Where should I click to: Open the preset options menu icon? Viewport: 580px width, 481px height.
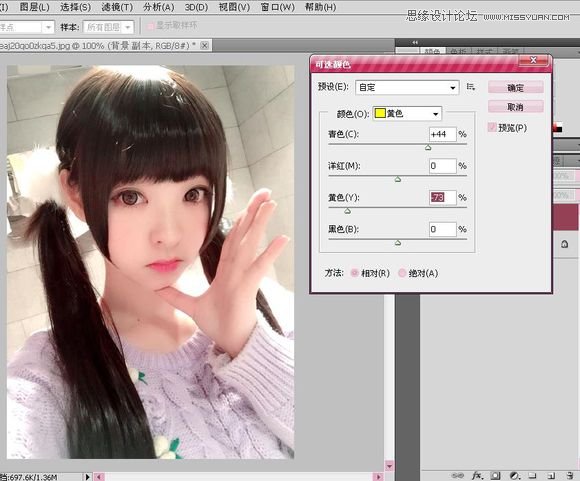(x=471, y=87)
